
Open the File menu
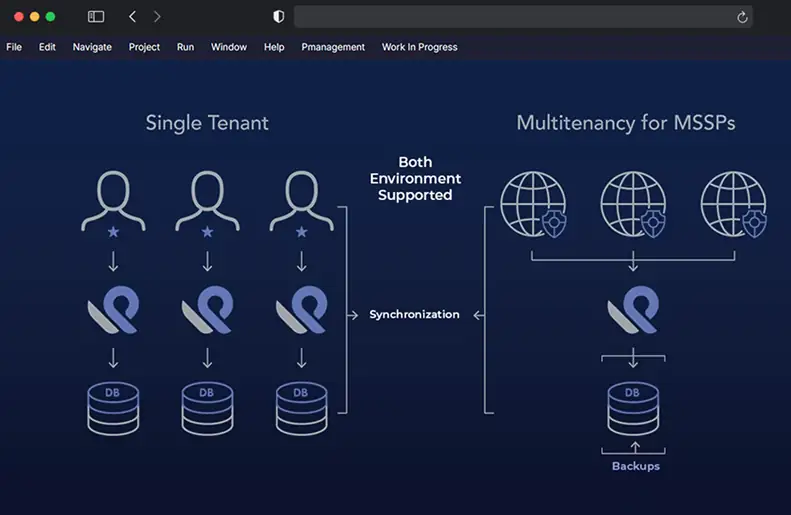coord(14,47)
